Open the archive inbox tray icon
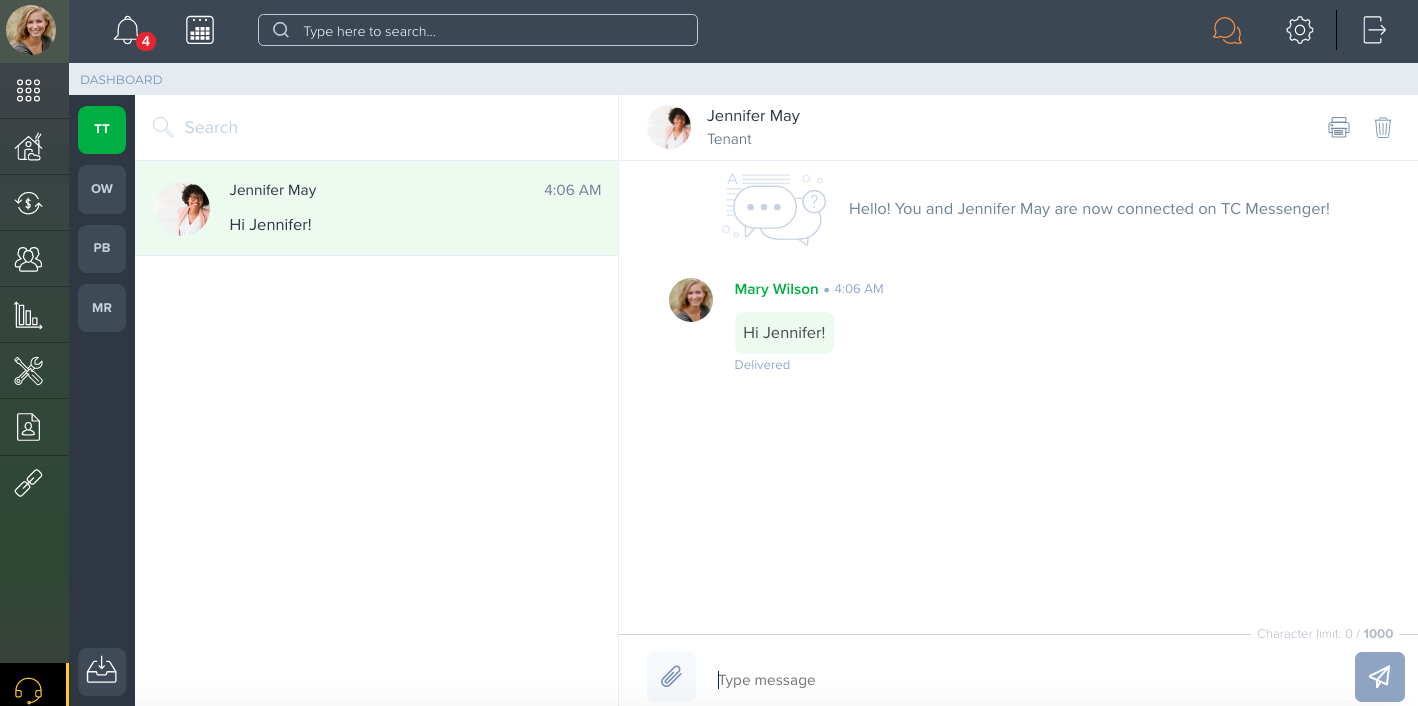1418x706 pixels. click(102, 671)
